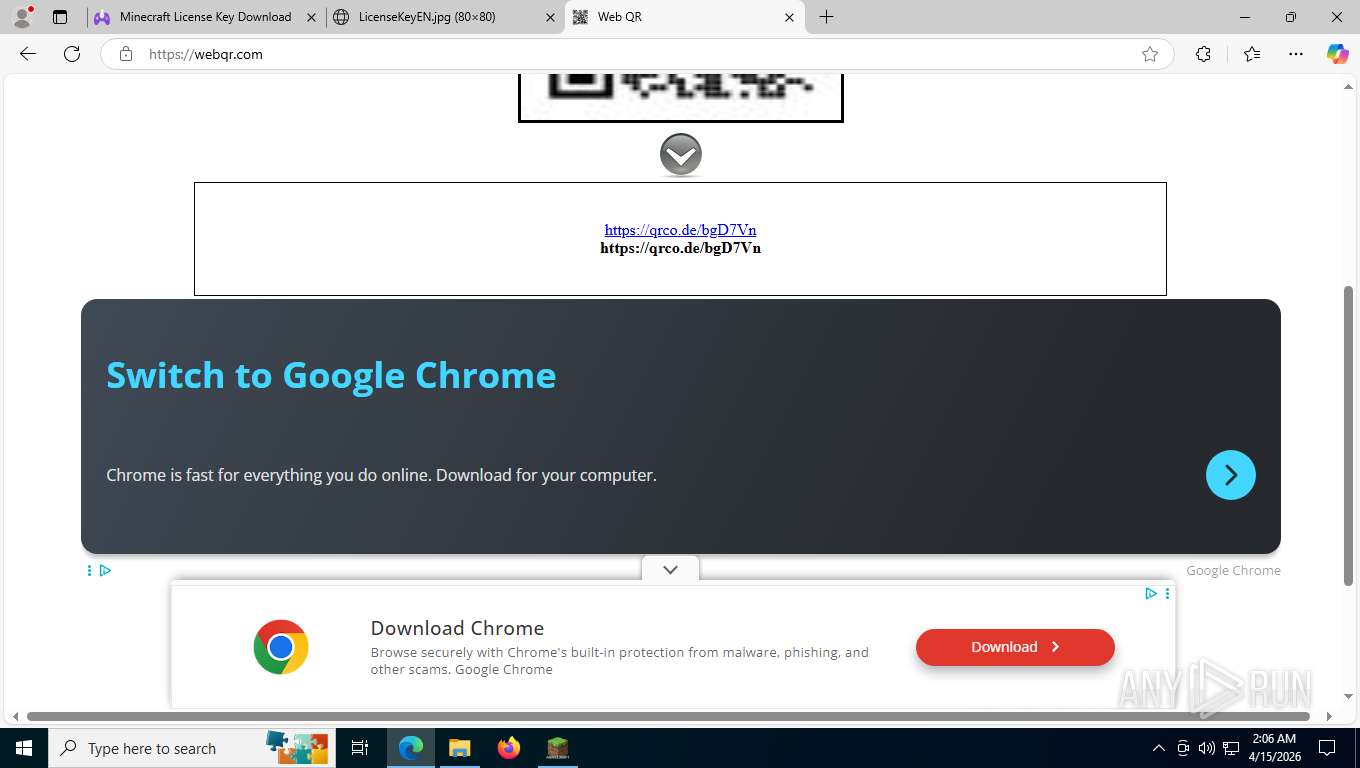Select the bold https://qrco.de/bgD7Vn text
The image size is (1360, 768).
680,248
